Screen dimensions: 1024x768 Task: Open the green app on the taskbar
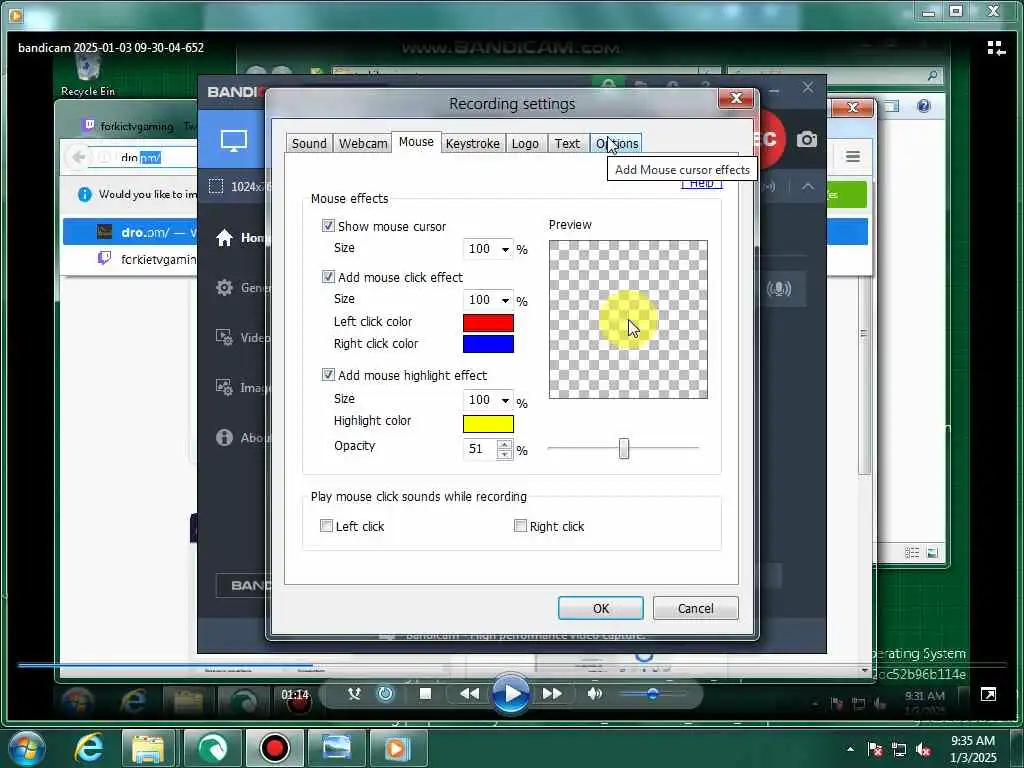212,748
